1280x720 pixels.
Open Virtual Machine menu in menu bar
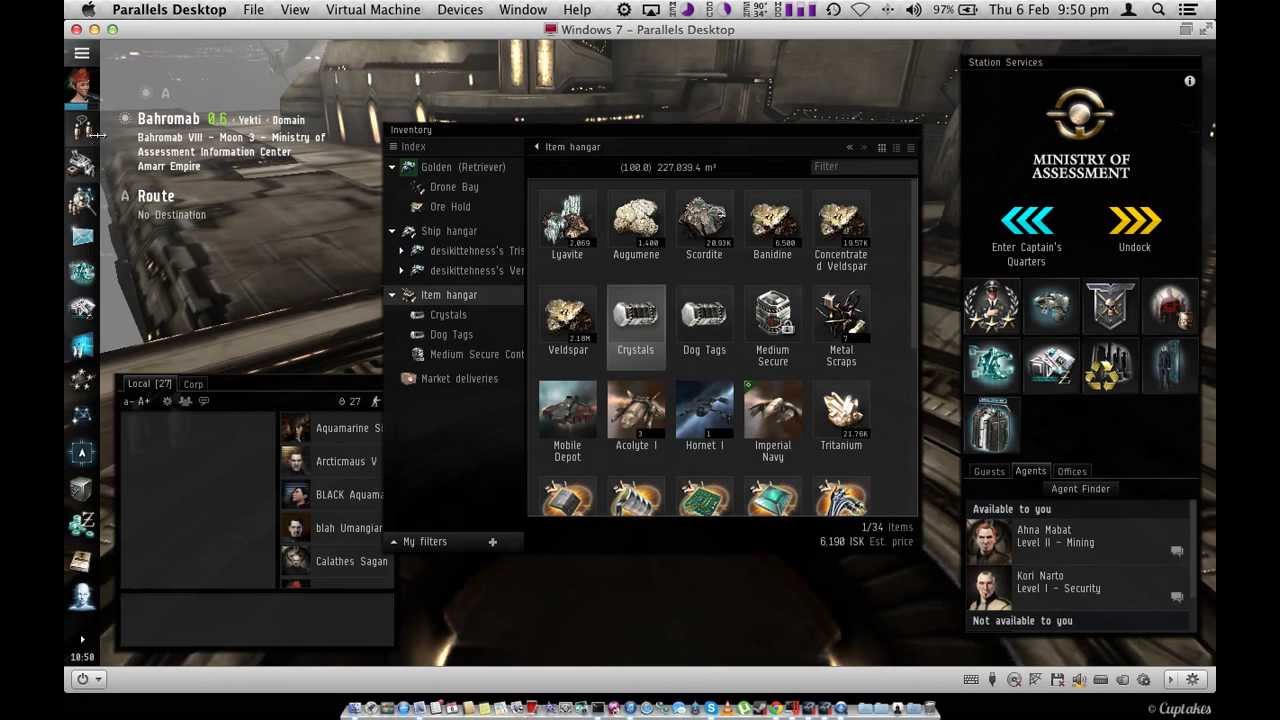pos(373,10)
